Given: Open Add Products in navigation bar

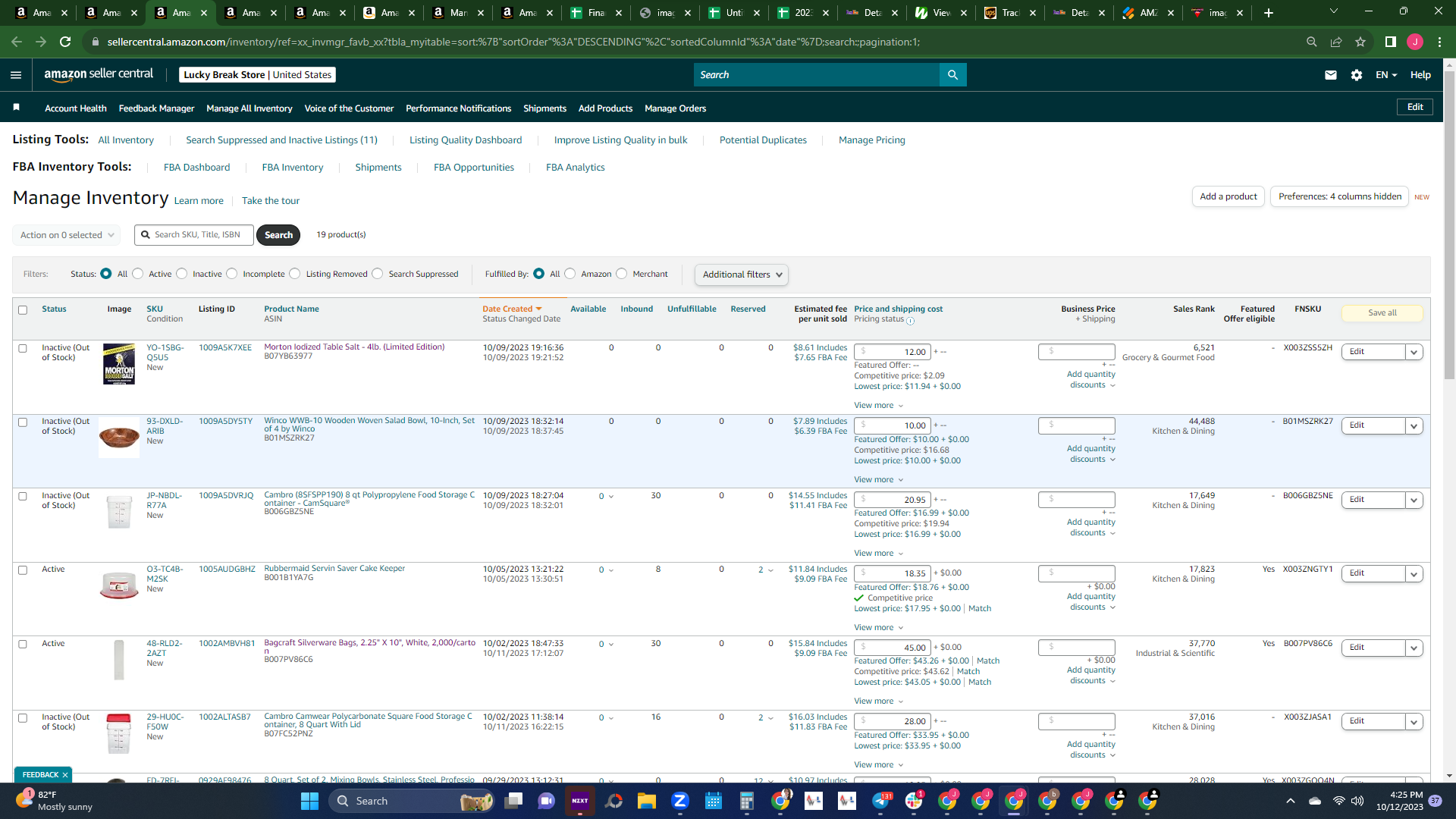Looking at the screenshot, I should pos(605,108).
